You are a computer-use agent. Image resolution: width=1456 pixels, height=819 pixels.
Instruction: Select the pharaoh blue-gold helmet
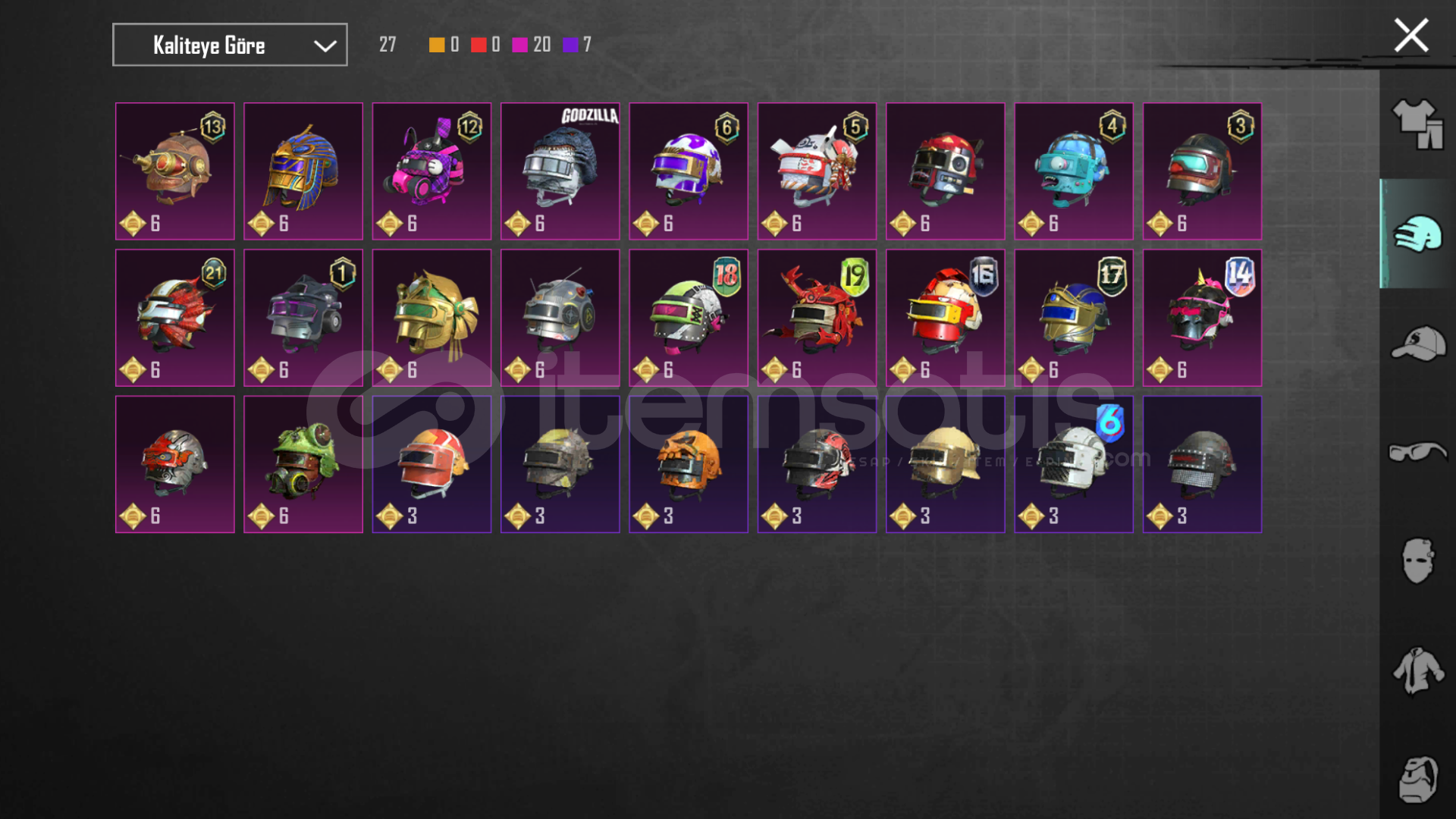point(303,171)
